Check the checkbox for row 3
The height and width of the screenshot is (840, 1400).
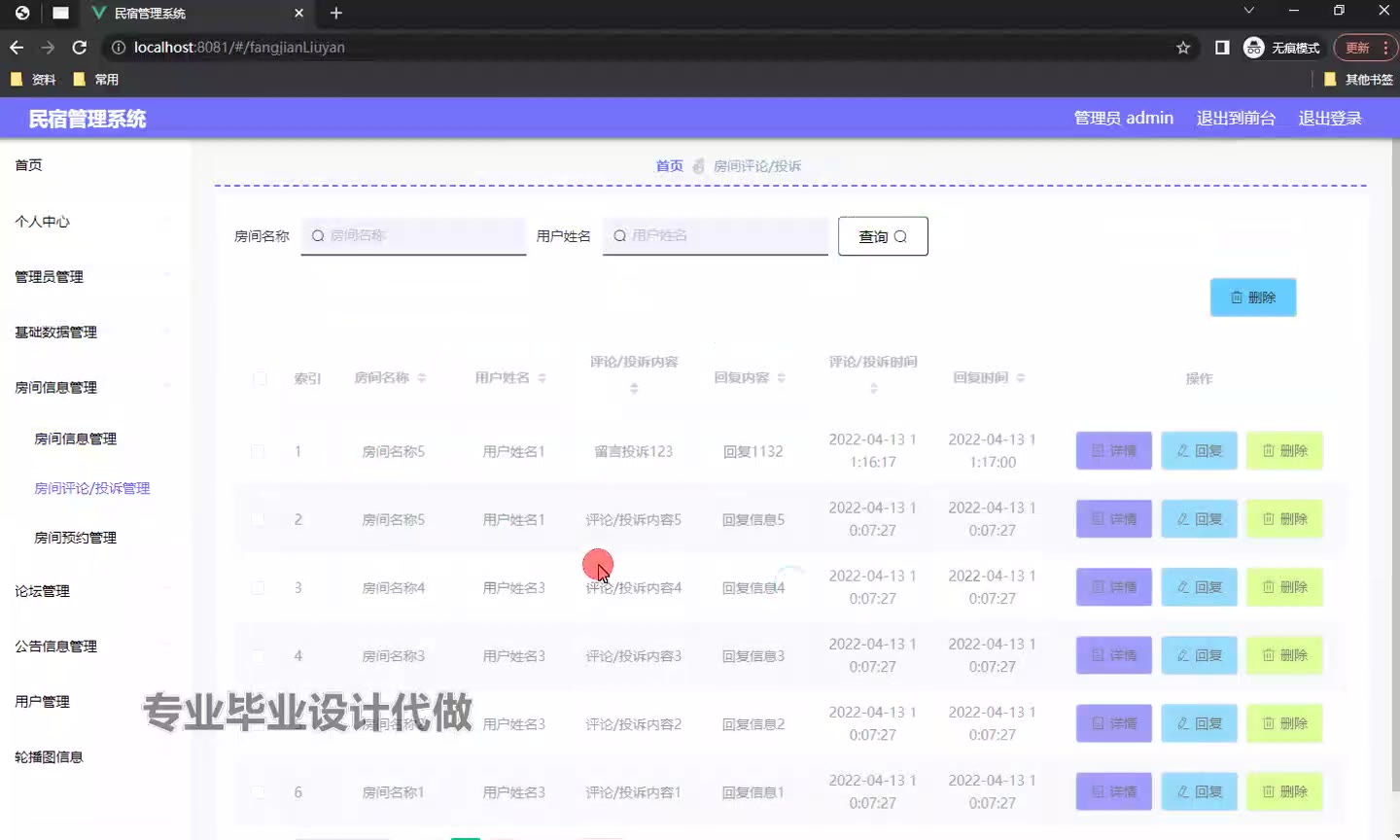pyautogui.click(x=258, y=587)
